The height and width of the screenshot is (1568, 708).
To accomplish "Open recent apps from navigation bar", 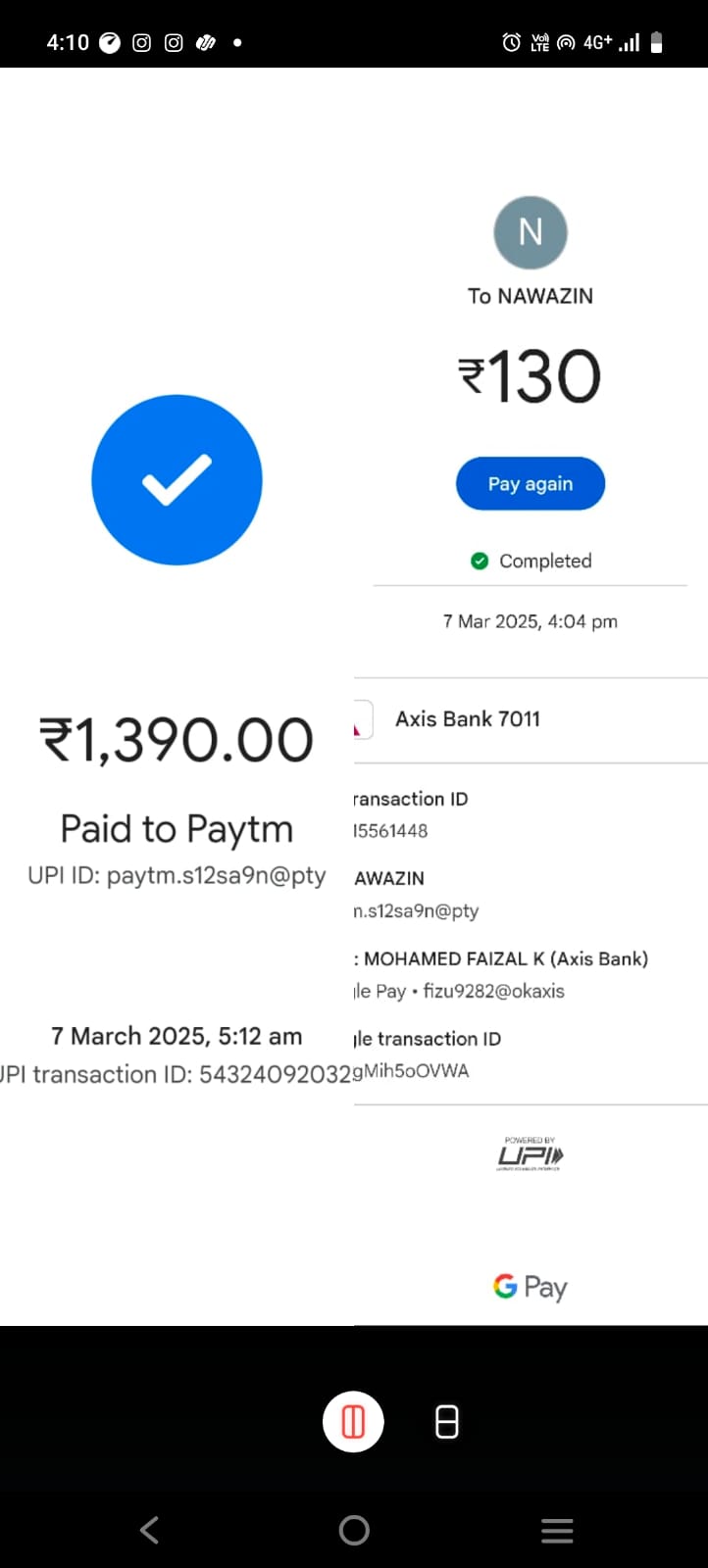I will click(557, 1530).
